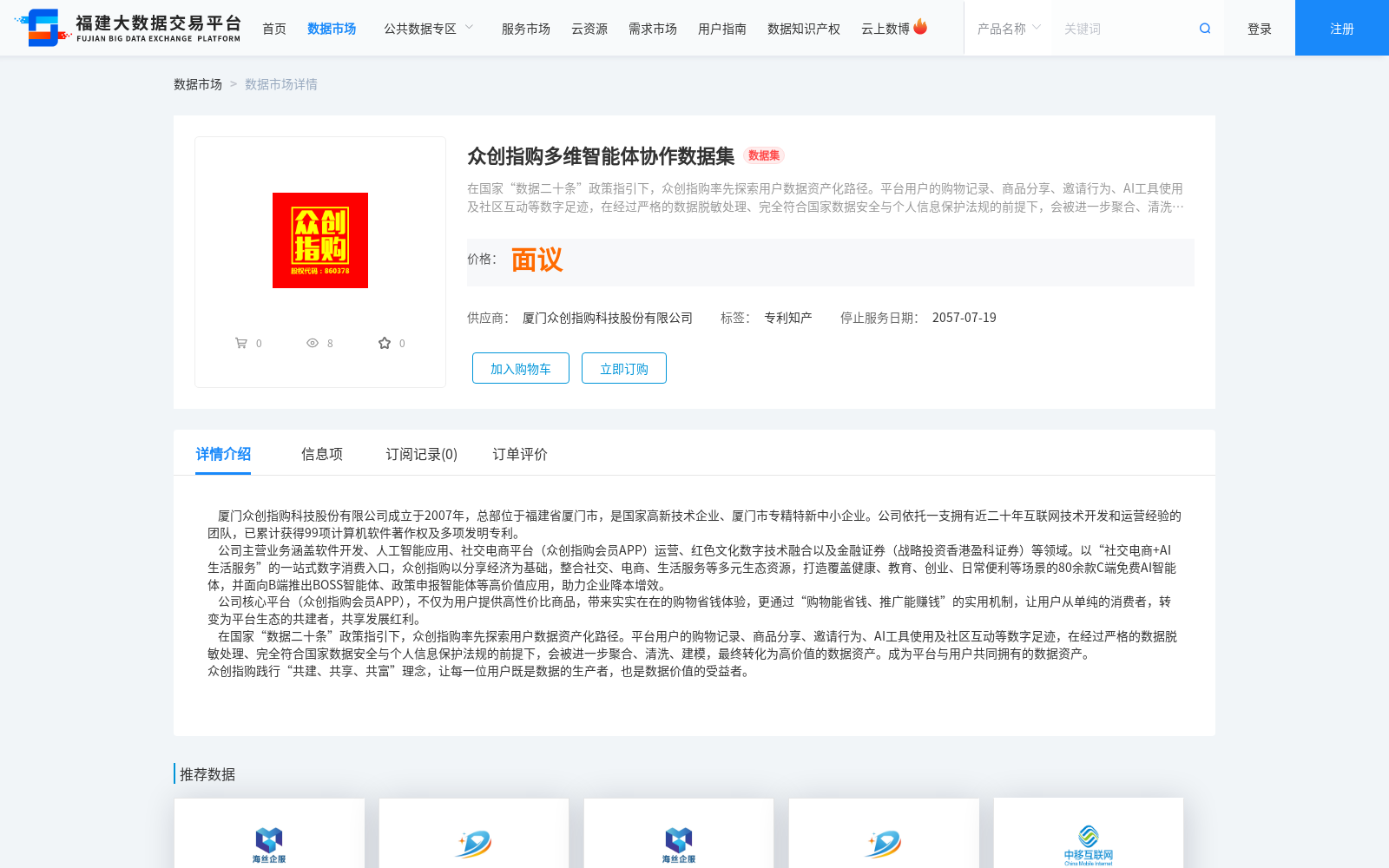1389x868 pixels.
Task: Click the price text 面议
Action: 537,260
